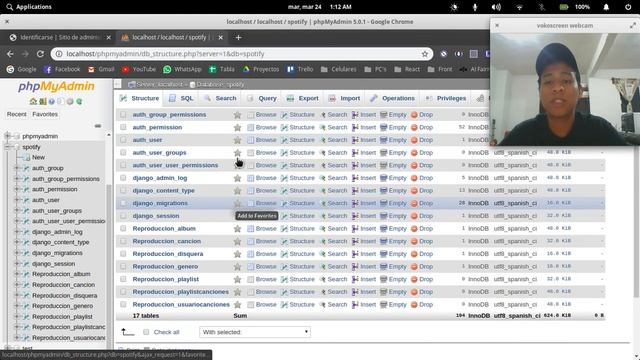Favorite star for Reproduccion_album
Screen dimensions: 640x360
237,229
